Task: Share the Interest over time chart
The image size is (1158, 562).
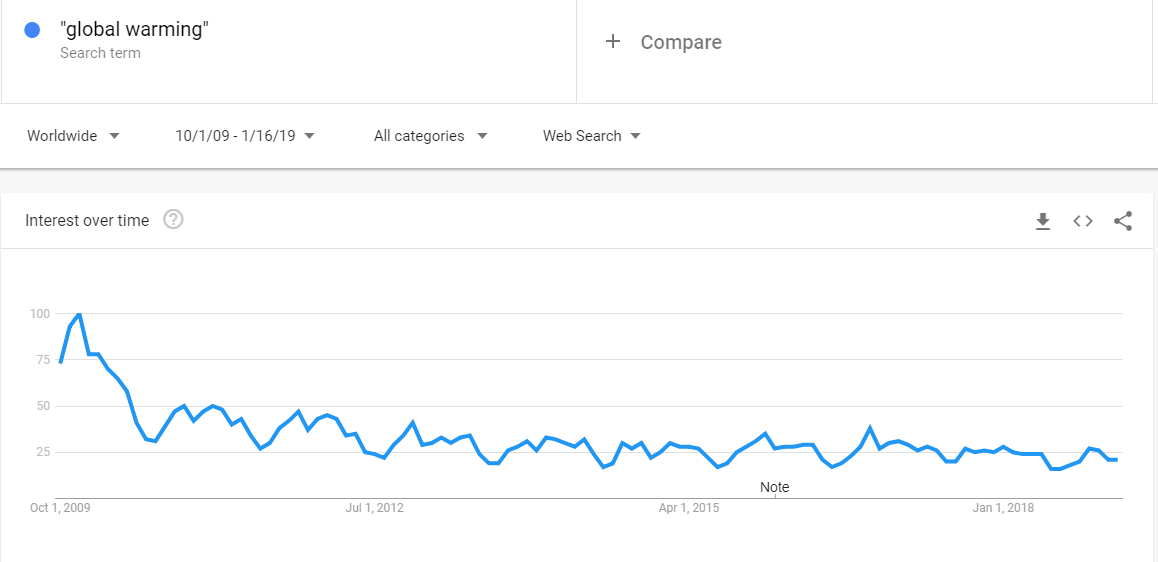Action: [x=1123, y=221]
